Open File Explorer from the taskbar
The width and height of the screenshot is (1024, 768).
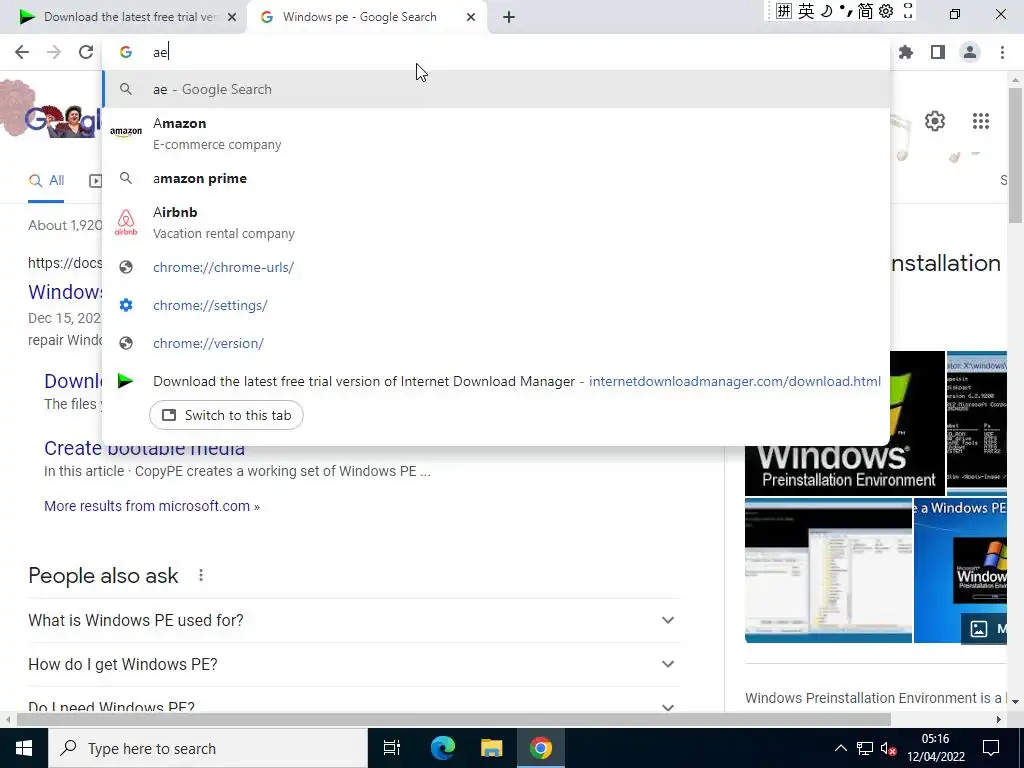pos(492,748)
